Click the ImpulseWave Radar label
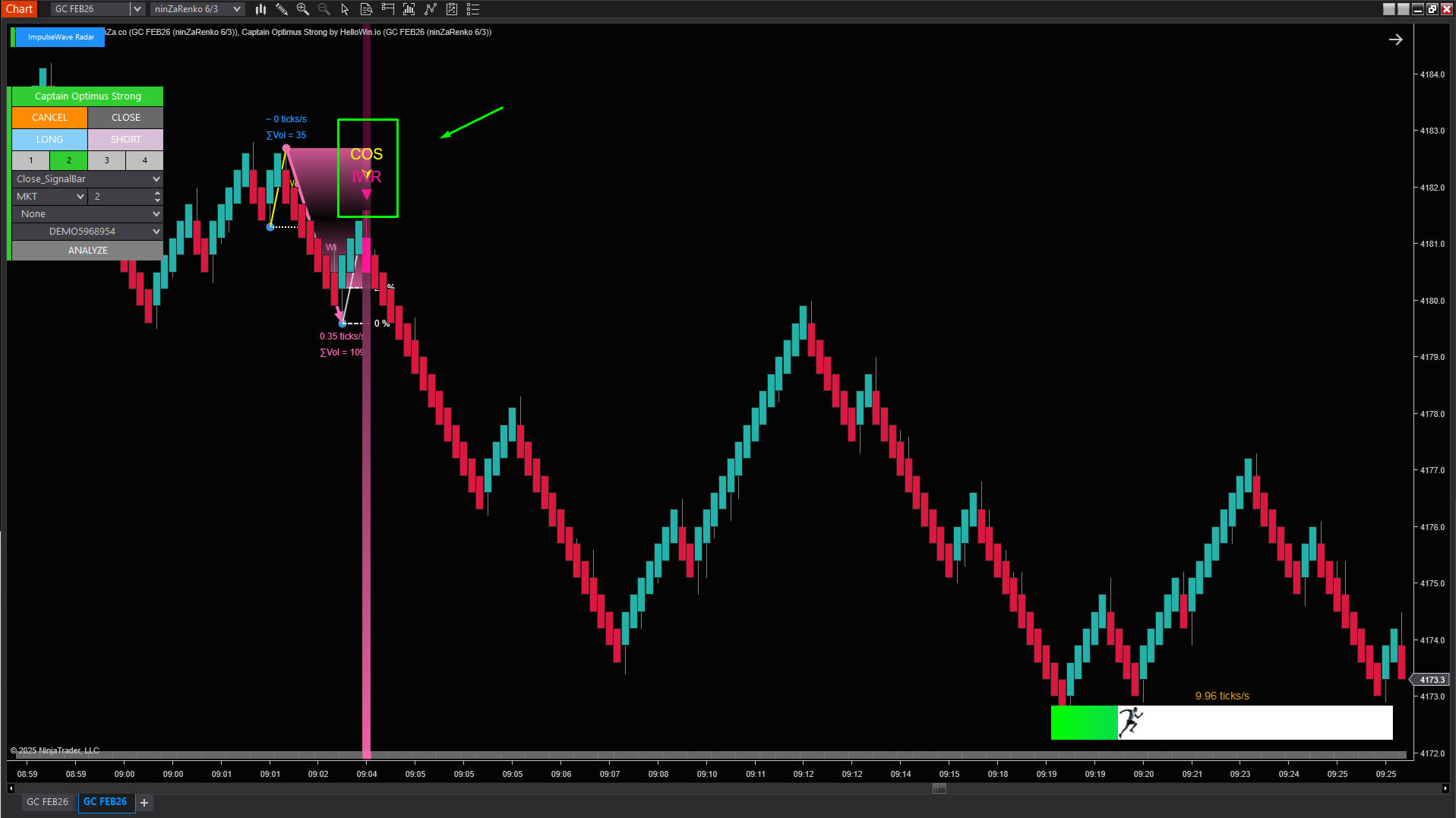 click(x=61, y=37)
